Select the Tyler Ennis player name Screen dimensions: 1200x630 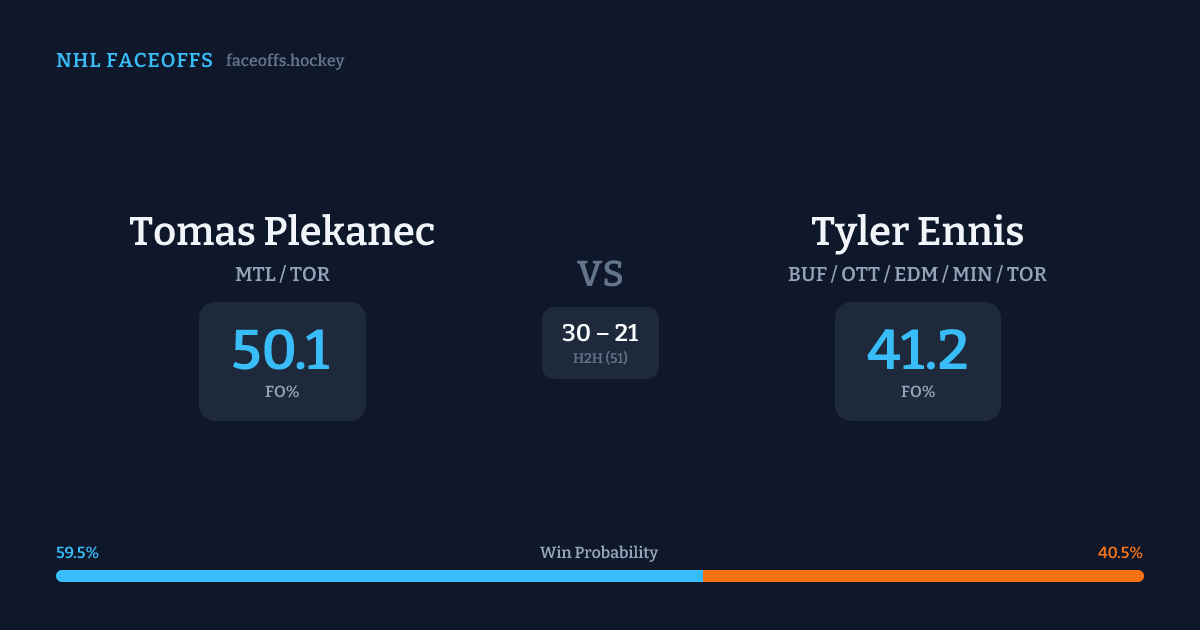(x=917, y=231)
